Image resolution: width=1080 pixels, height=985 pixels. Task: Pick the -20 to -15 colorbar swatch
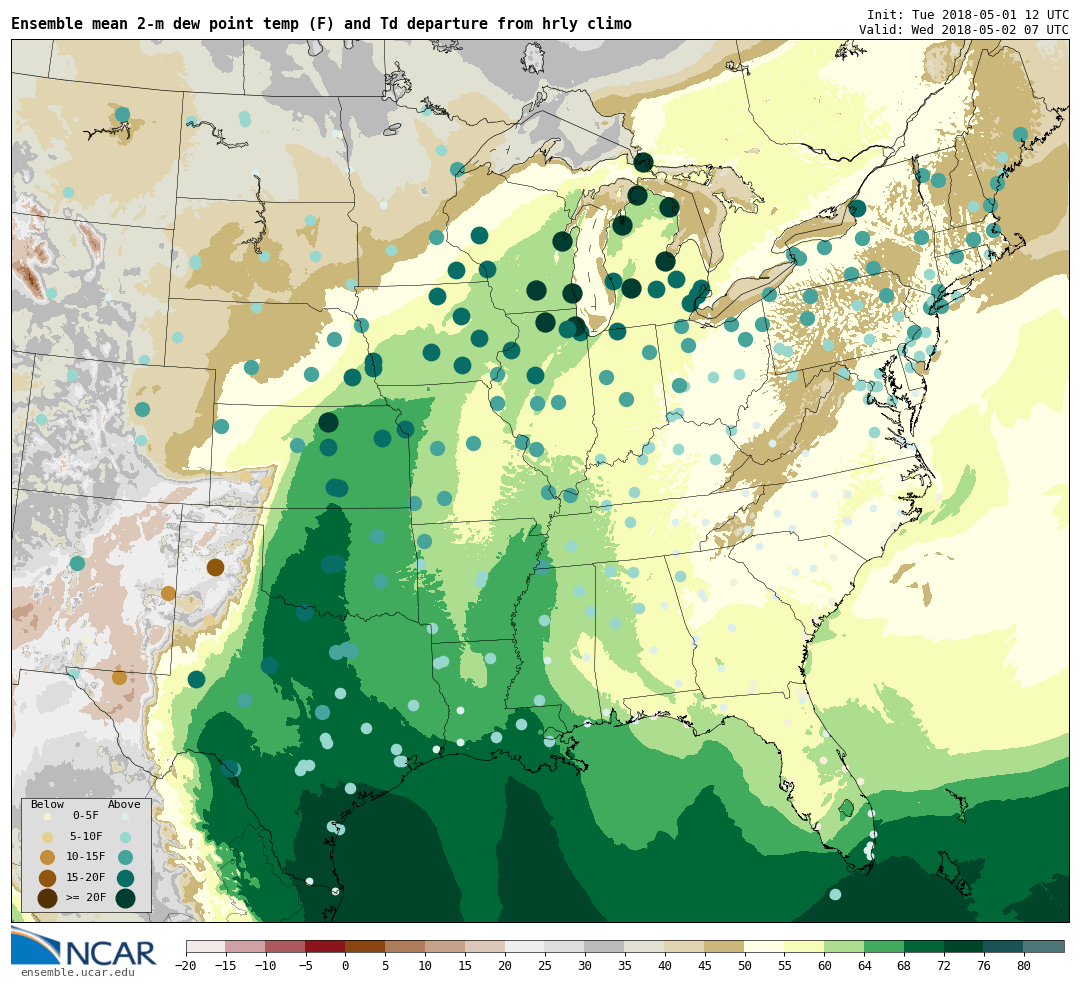[x=206, y=947]
